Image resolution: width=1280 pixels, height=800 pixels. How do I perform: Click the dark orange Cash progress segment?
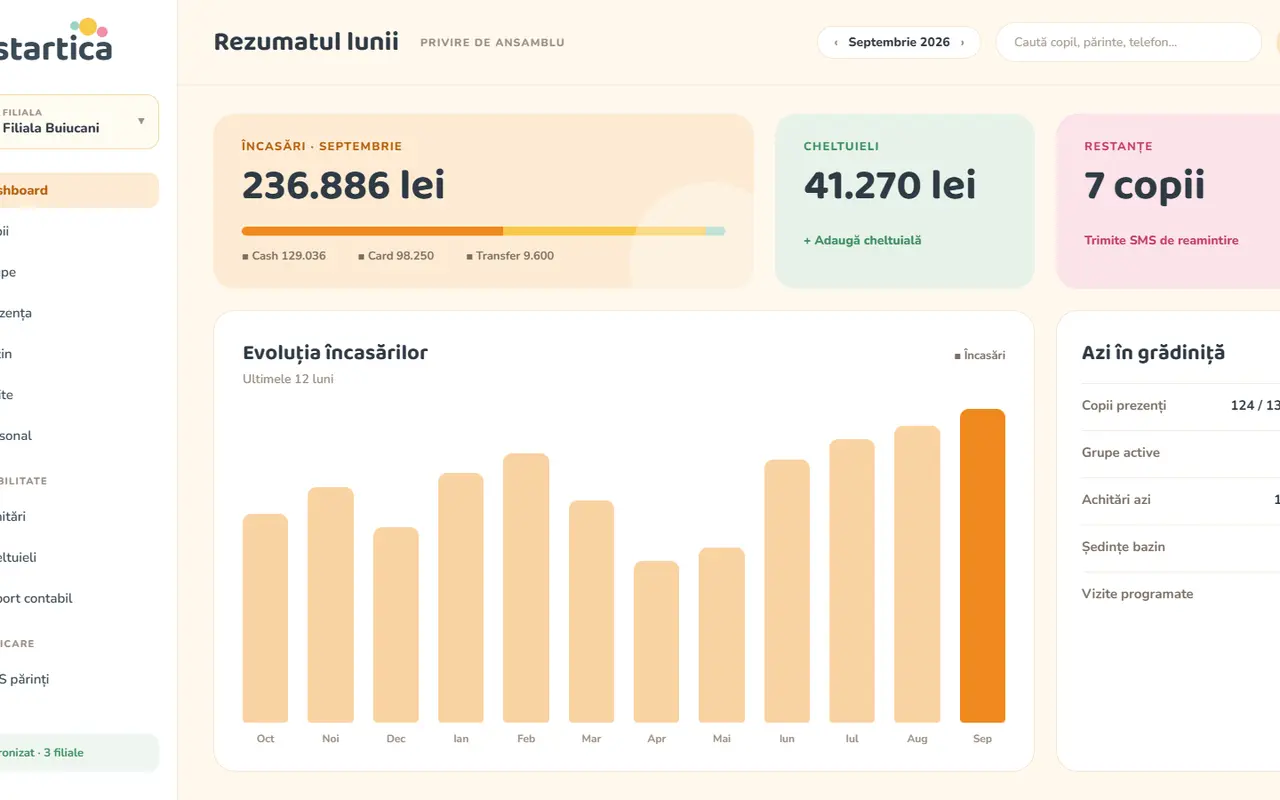coord(372,231)
